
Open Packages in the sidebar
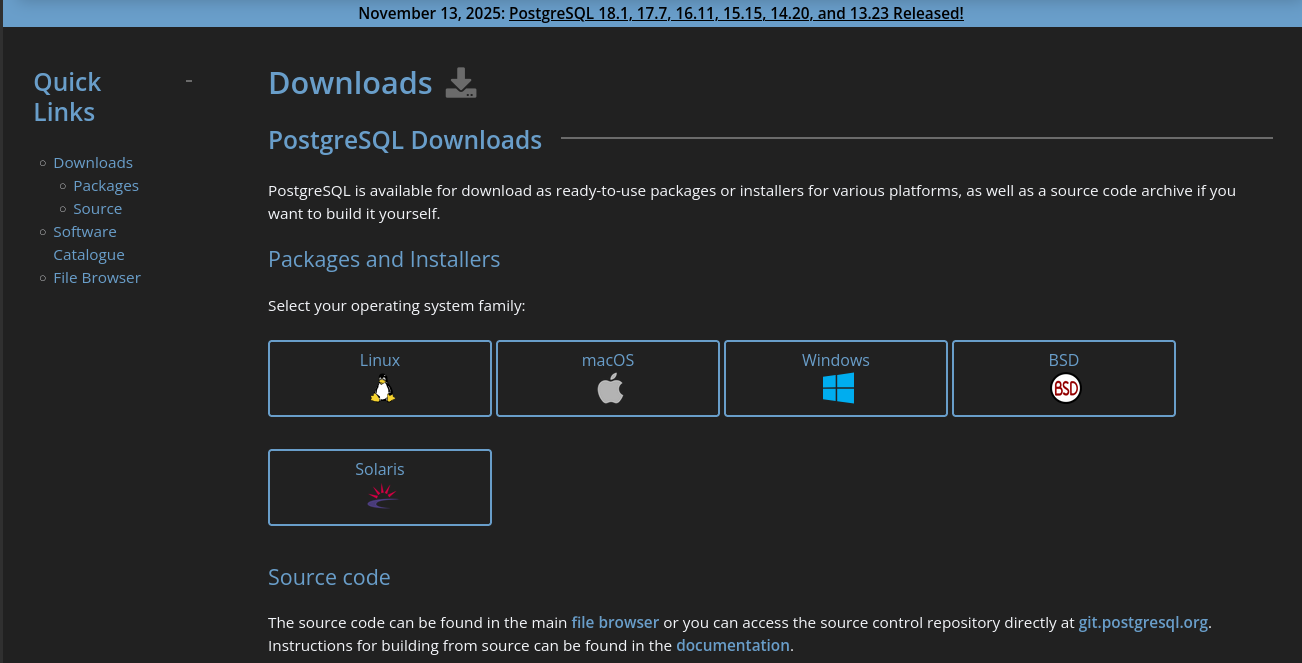(x=106, y=186)
